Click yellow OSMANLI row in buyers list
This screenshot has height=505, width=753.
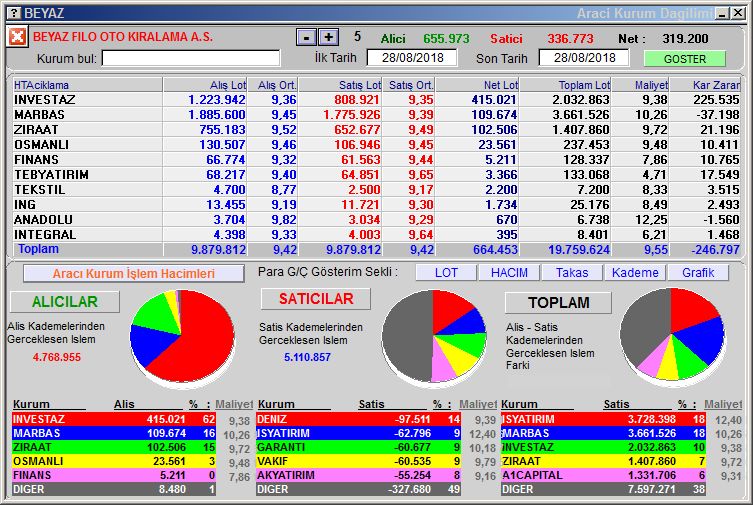pos(114,461)
